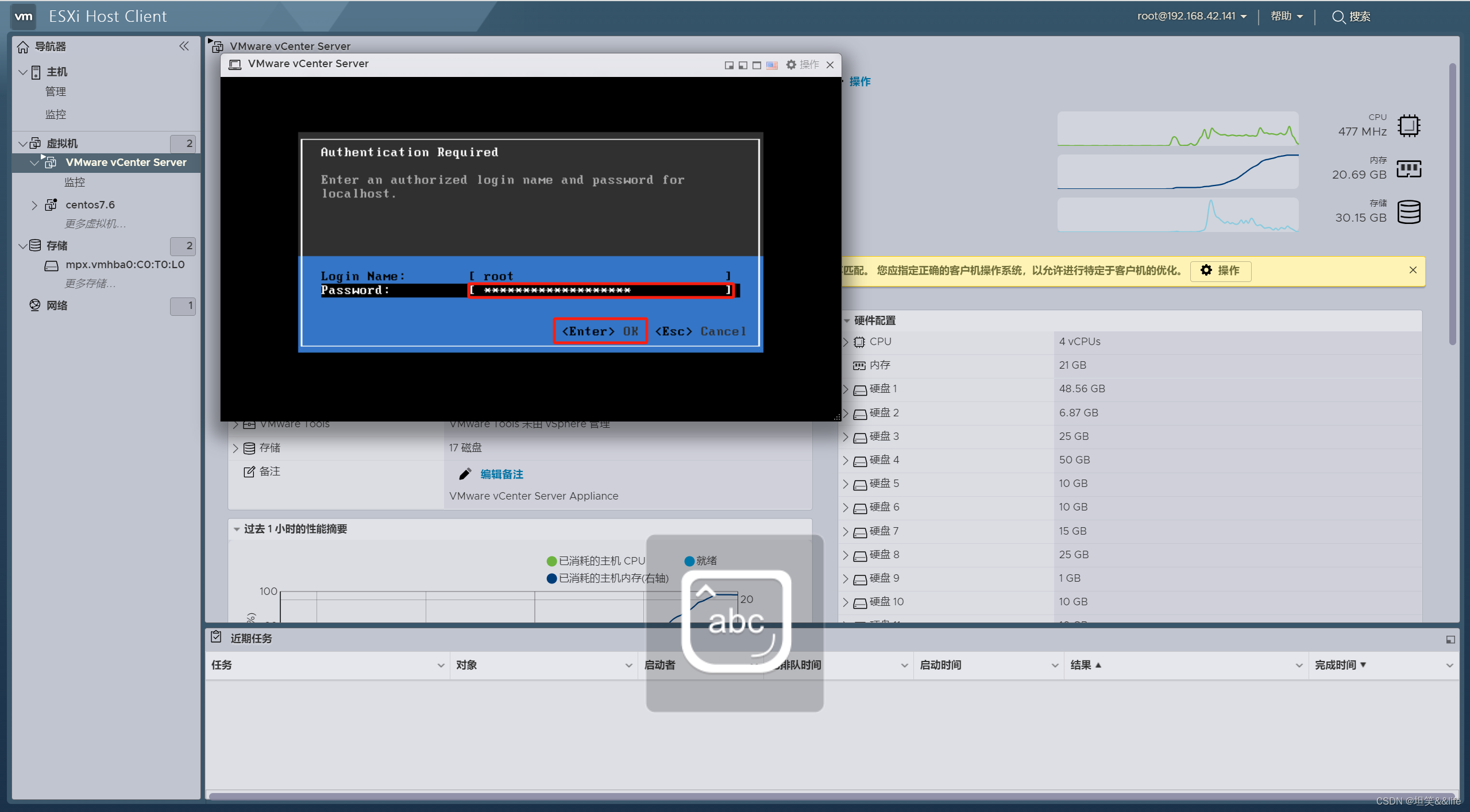Click 更多存储... link

(x=90, y=283)
